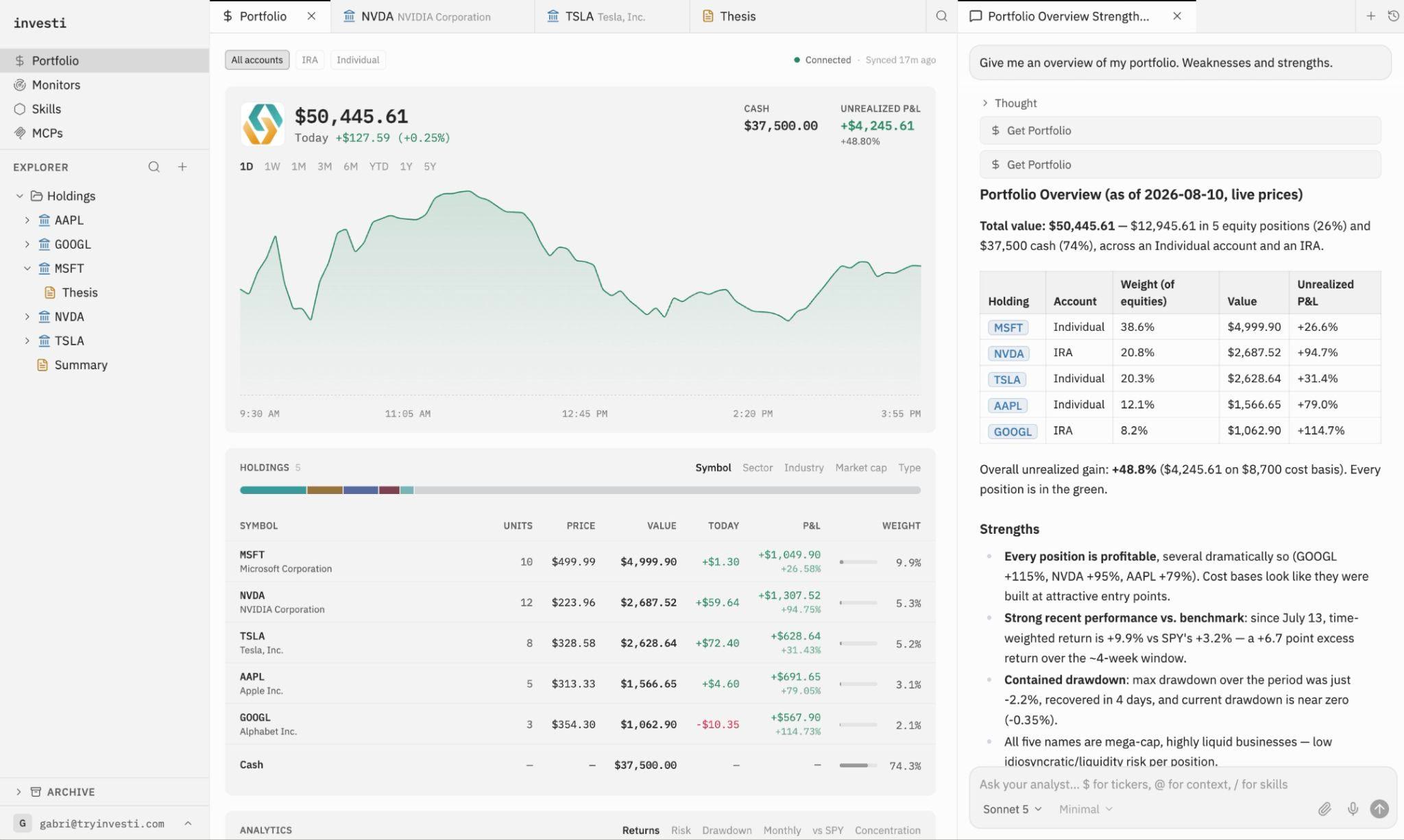Search the Explorer tree
Image resolution: width=1404 pixels, height=840 pixels.
[x=154, y=166]
